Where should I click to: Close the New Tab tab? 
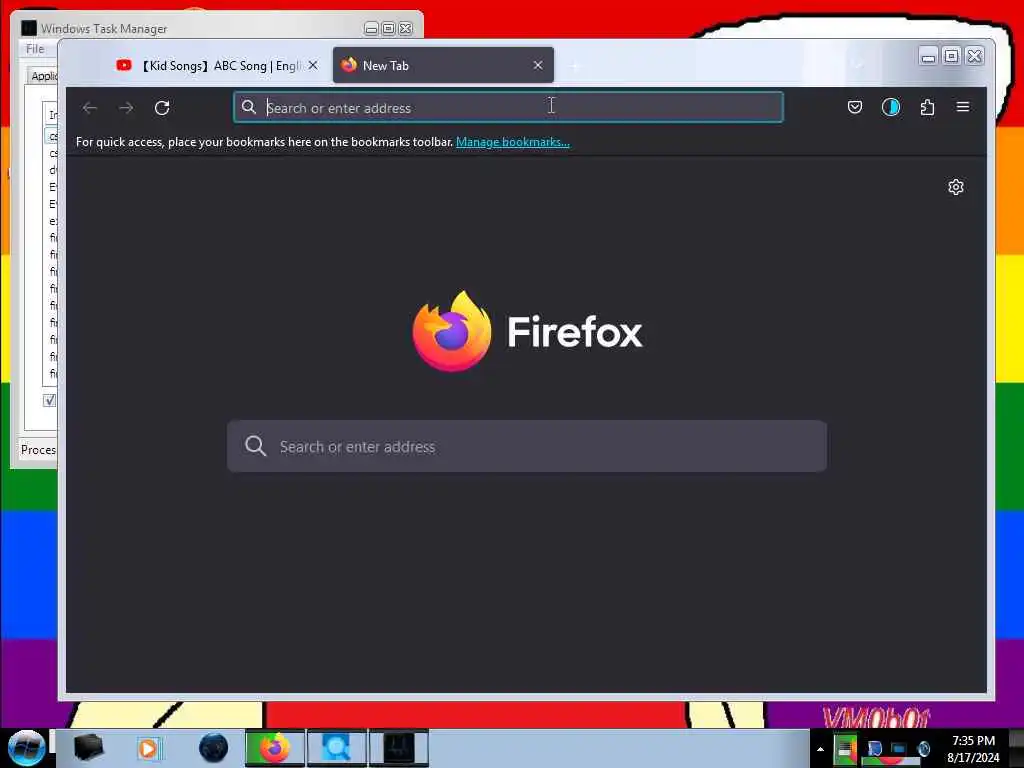coord(537,65)
